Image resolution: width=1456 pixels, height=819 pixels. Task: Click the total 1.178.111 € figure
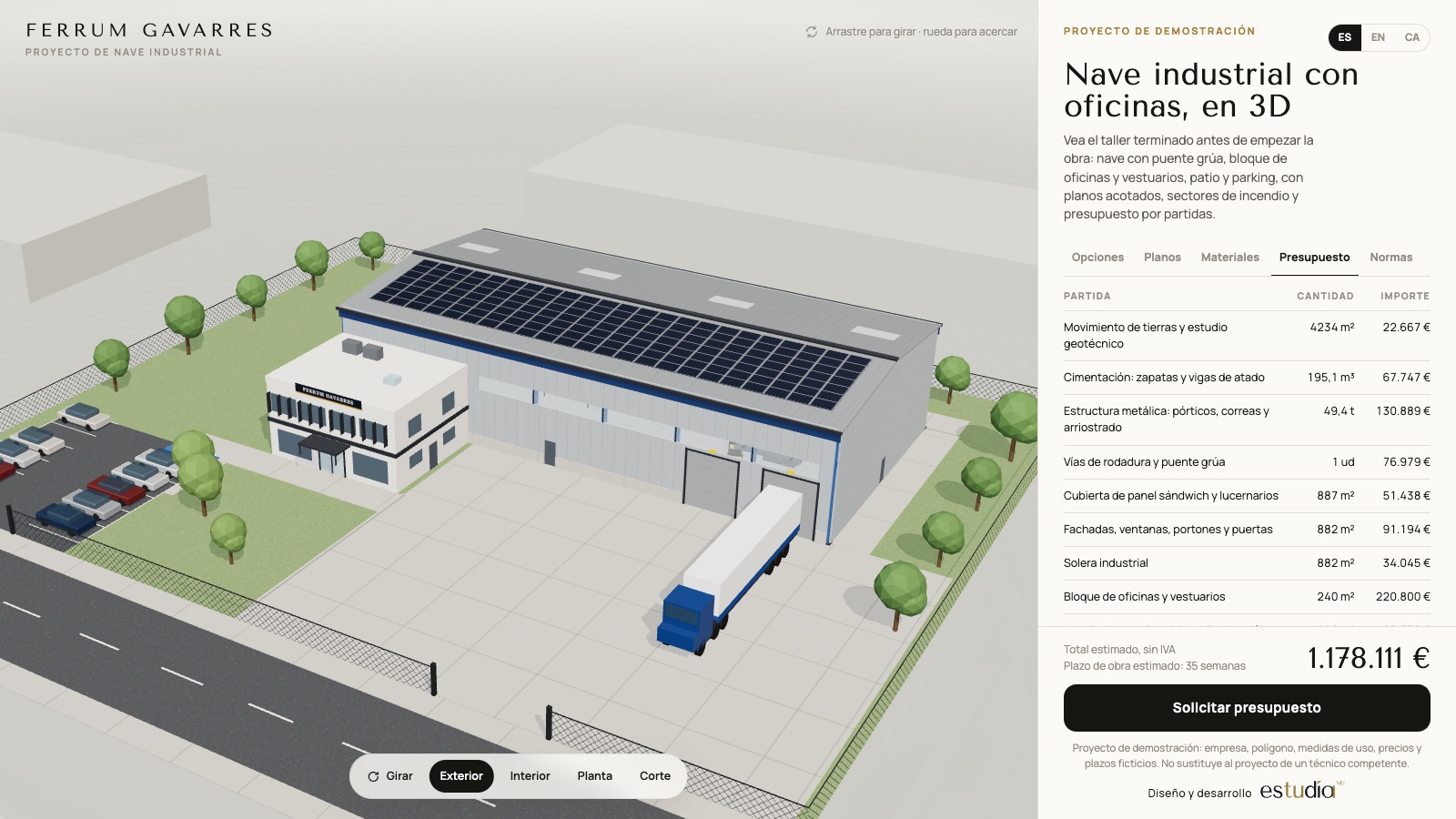[x=1369, y=658]
